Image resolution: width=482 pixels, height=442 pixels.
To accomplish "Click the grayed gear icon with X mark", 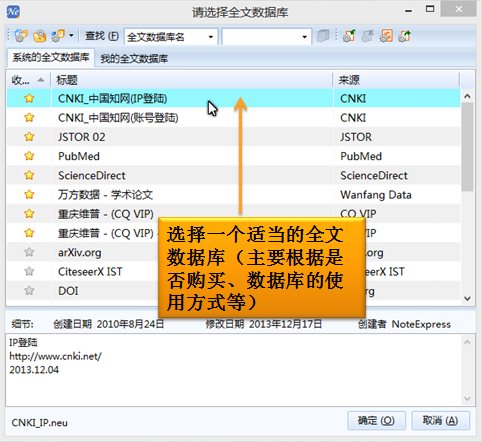I will [367, 36].
